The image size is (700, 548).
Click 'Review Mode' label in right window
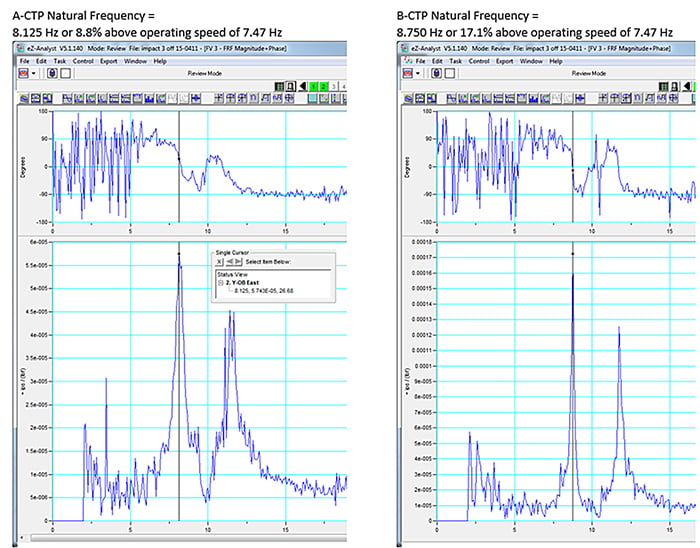tap(589, 73)
